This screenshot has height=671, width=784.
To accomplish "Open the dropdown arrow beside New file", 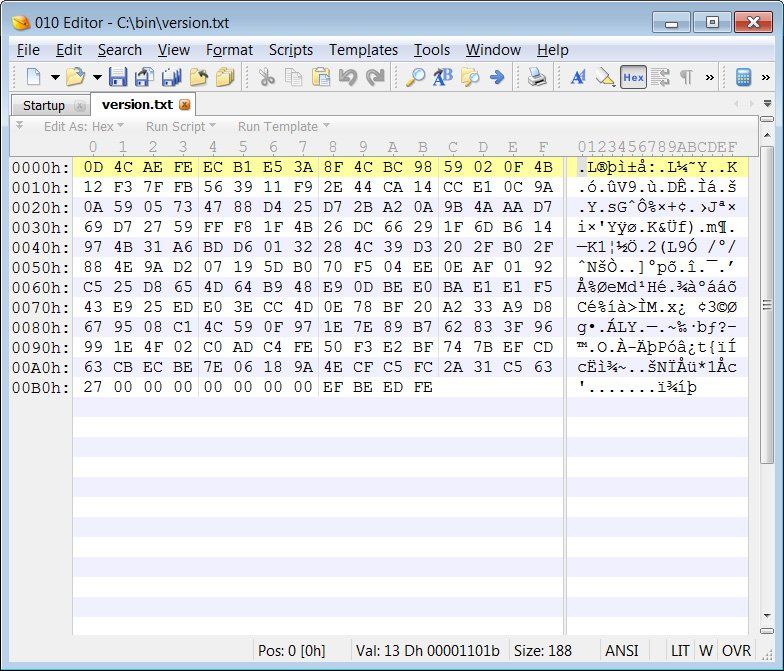I will click(x=55, y=78).
